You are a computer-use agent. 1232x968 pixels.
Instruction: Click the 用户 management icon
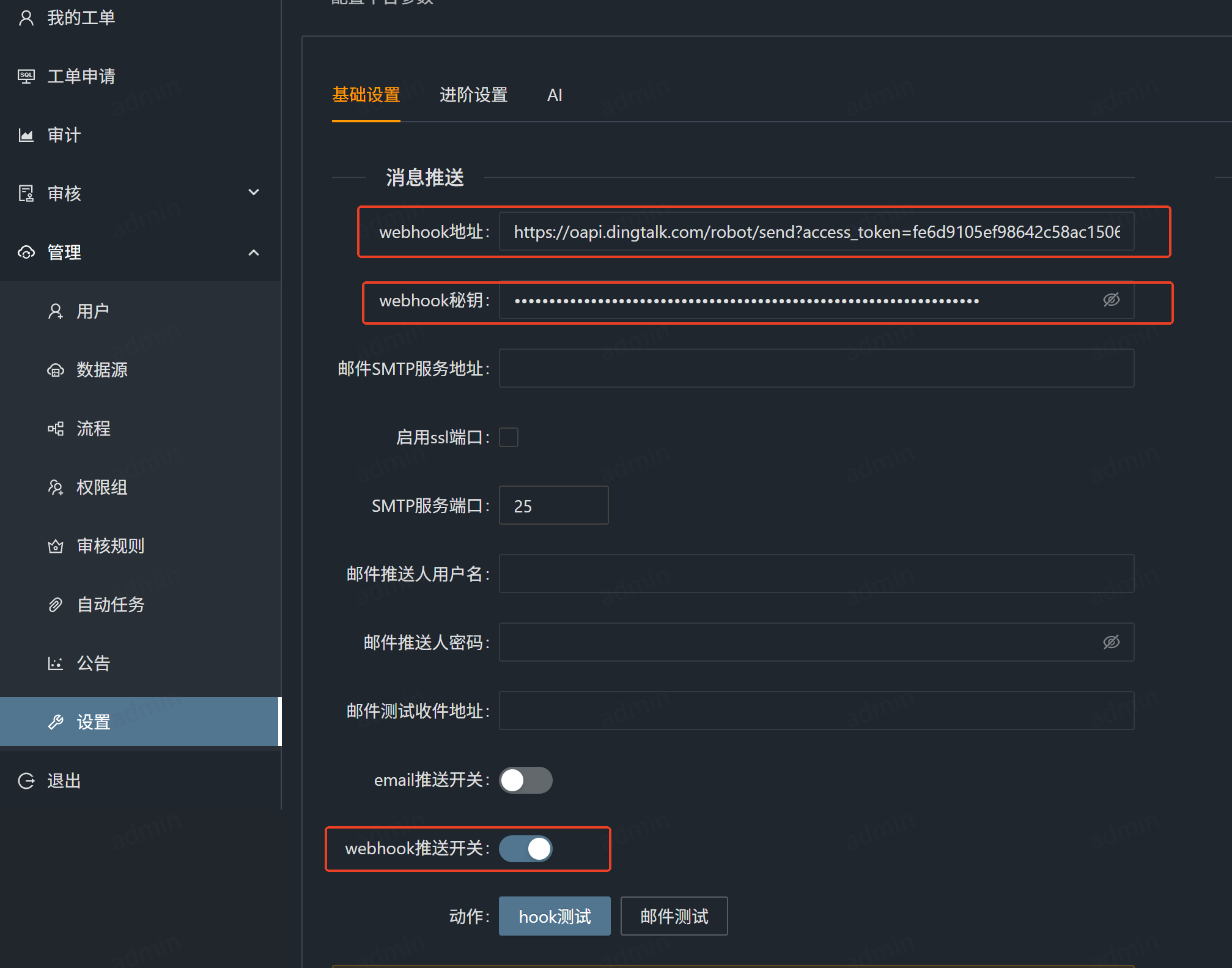(56, 311)
